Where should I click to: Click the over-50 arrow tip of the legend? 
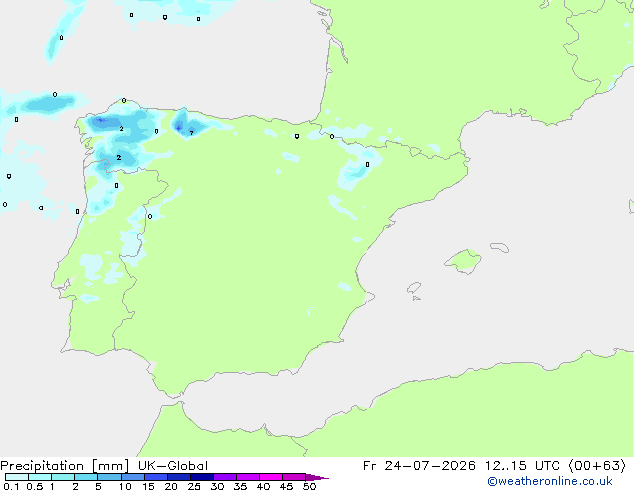click(317, 477)
